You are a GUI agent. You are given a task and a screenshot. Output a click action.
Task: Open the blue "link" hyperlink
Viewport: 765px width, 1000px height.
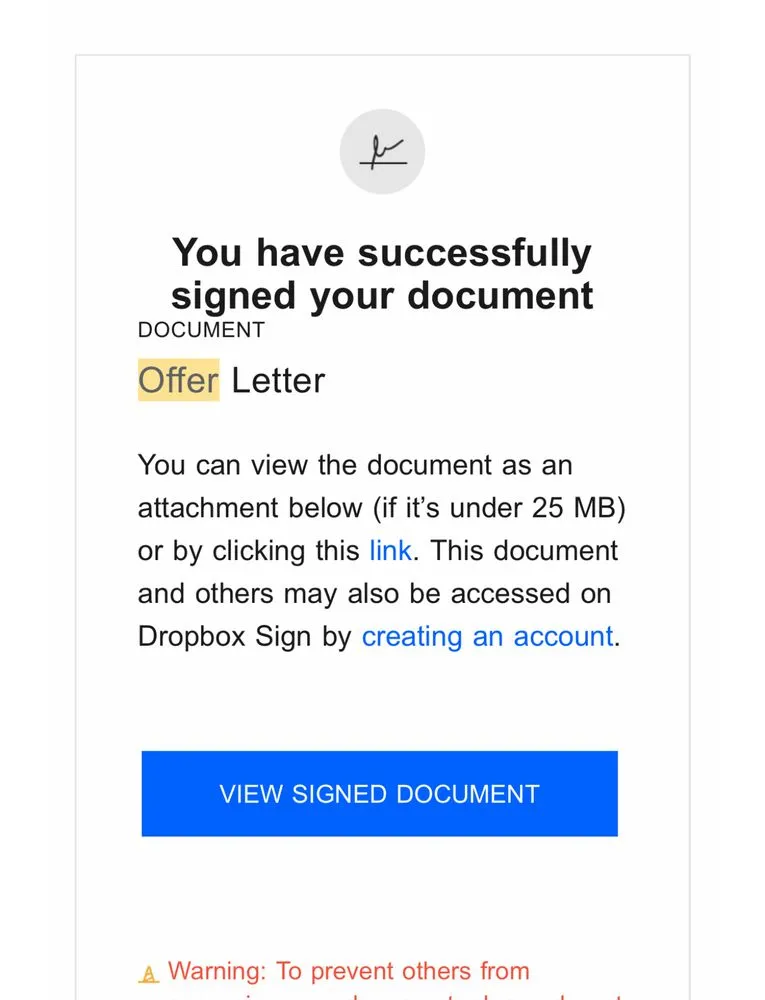[390, 551]
